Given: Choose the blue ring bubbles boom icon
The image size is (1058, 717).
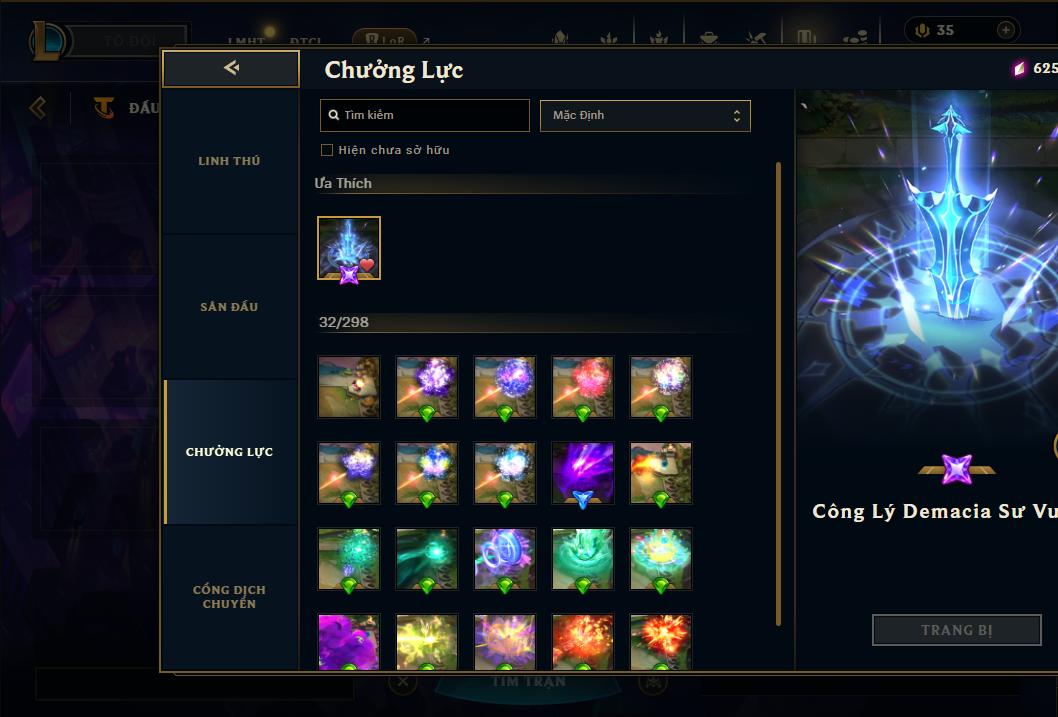Looking at the screenshot, I should pyautogui.click(x=505, y=558).
